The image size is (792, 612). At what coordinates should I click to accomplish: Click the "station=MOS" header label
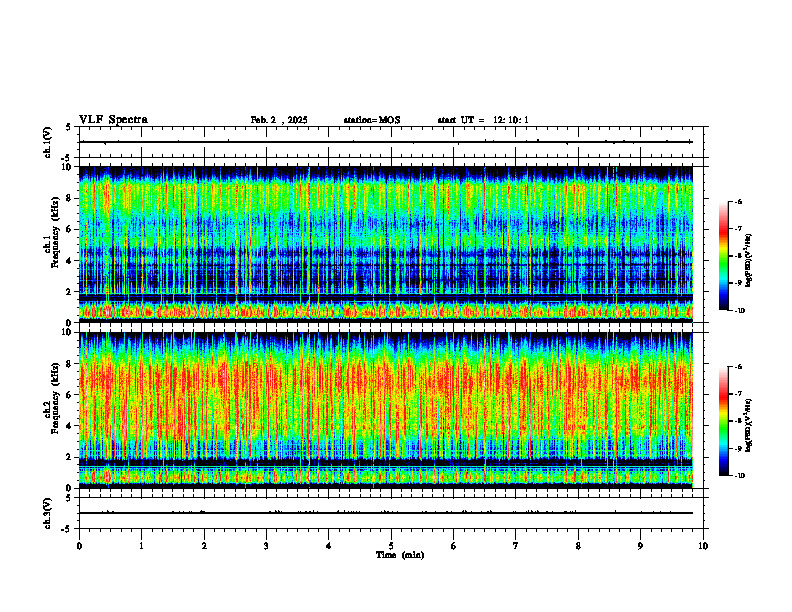click(372, 120)
